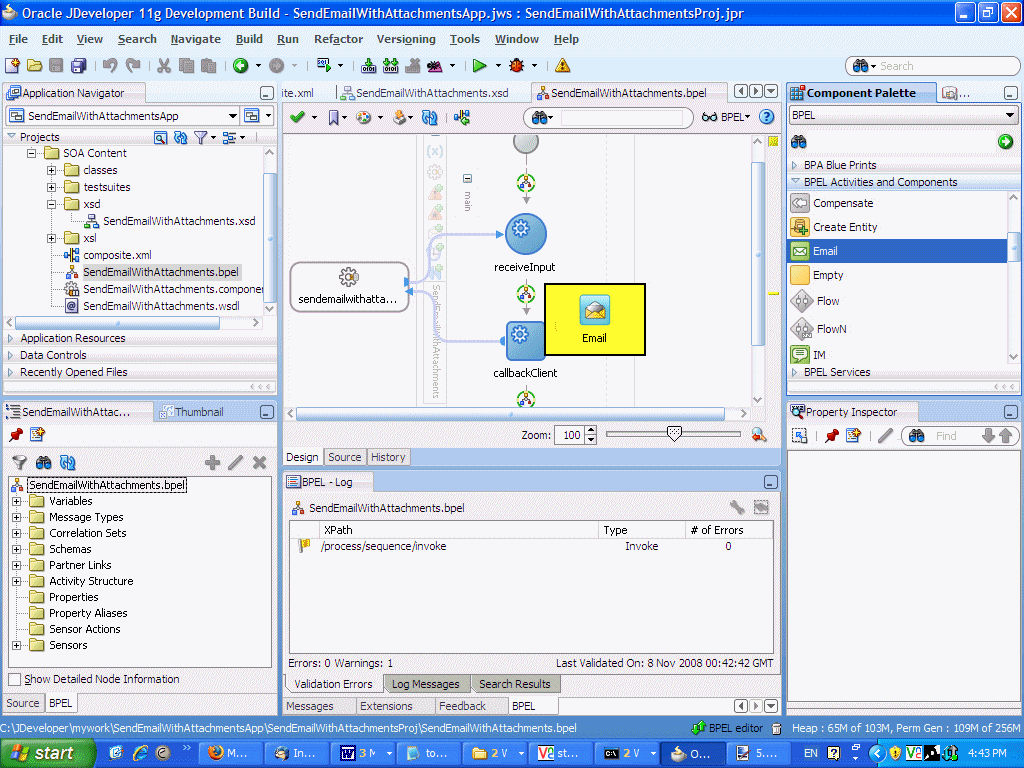The width and height of the screenshot is (1024, 768).
Task: Click the zoom value input field
Action: (x=569, y=435)
